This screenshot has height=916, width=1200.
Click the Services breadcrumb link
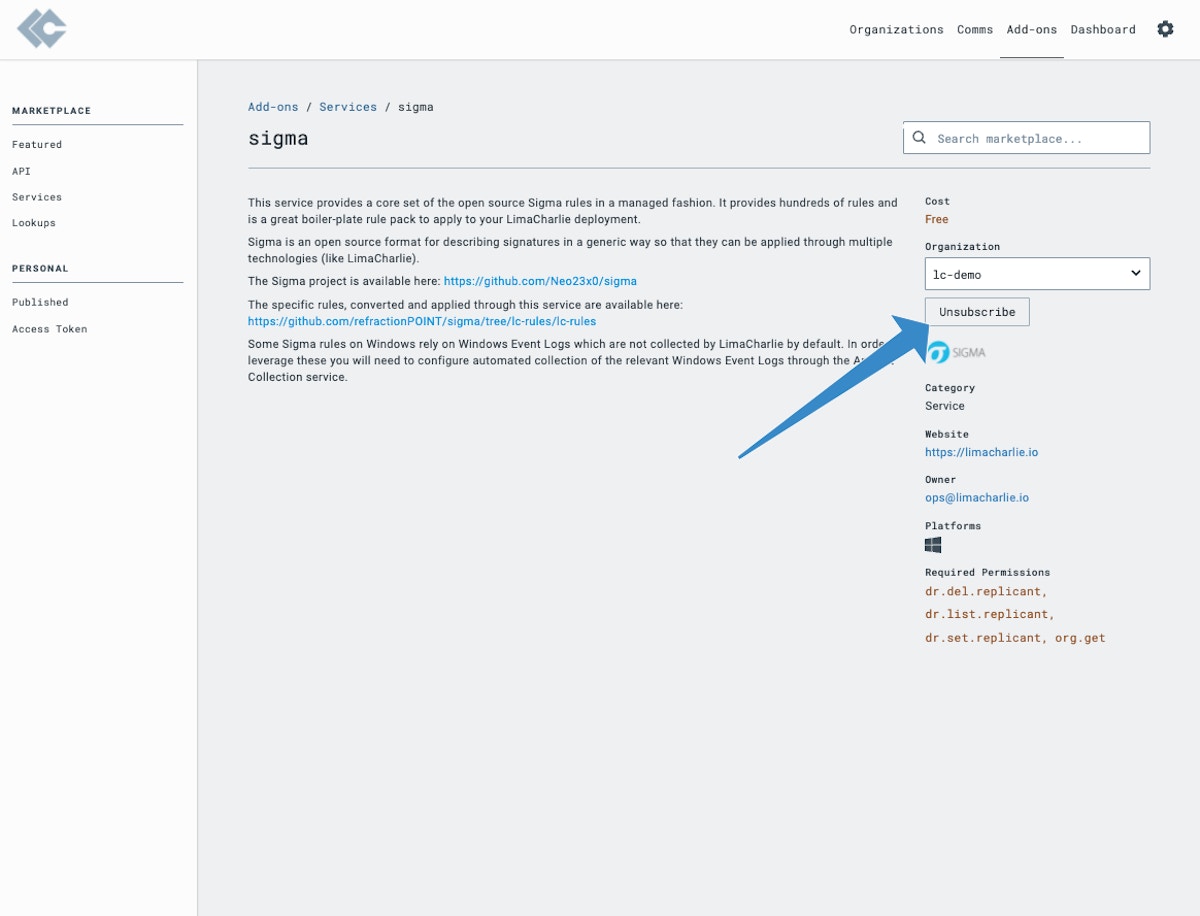pos(348,107)
